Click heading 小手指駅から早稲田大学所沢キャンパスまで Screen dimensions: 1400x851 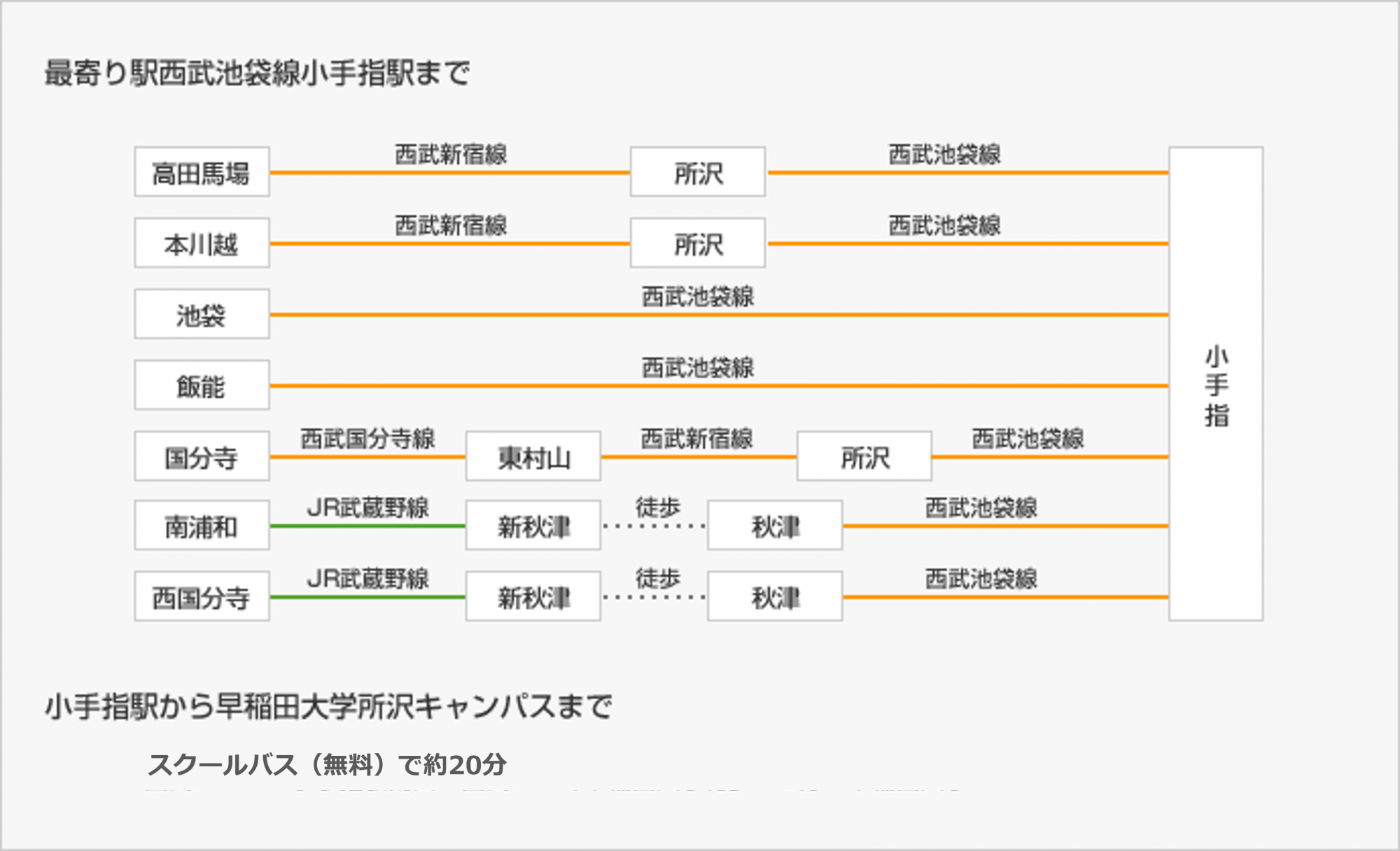[x=328, y=706]
